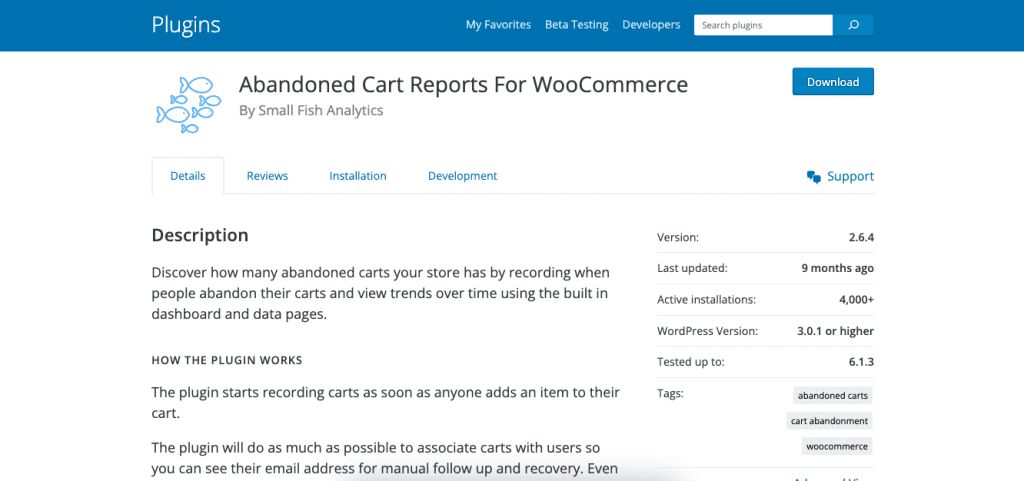Click the Description heading
The image size is (1024, 481).
click(x=200, y=235)
